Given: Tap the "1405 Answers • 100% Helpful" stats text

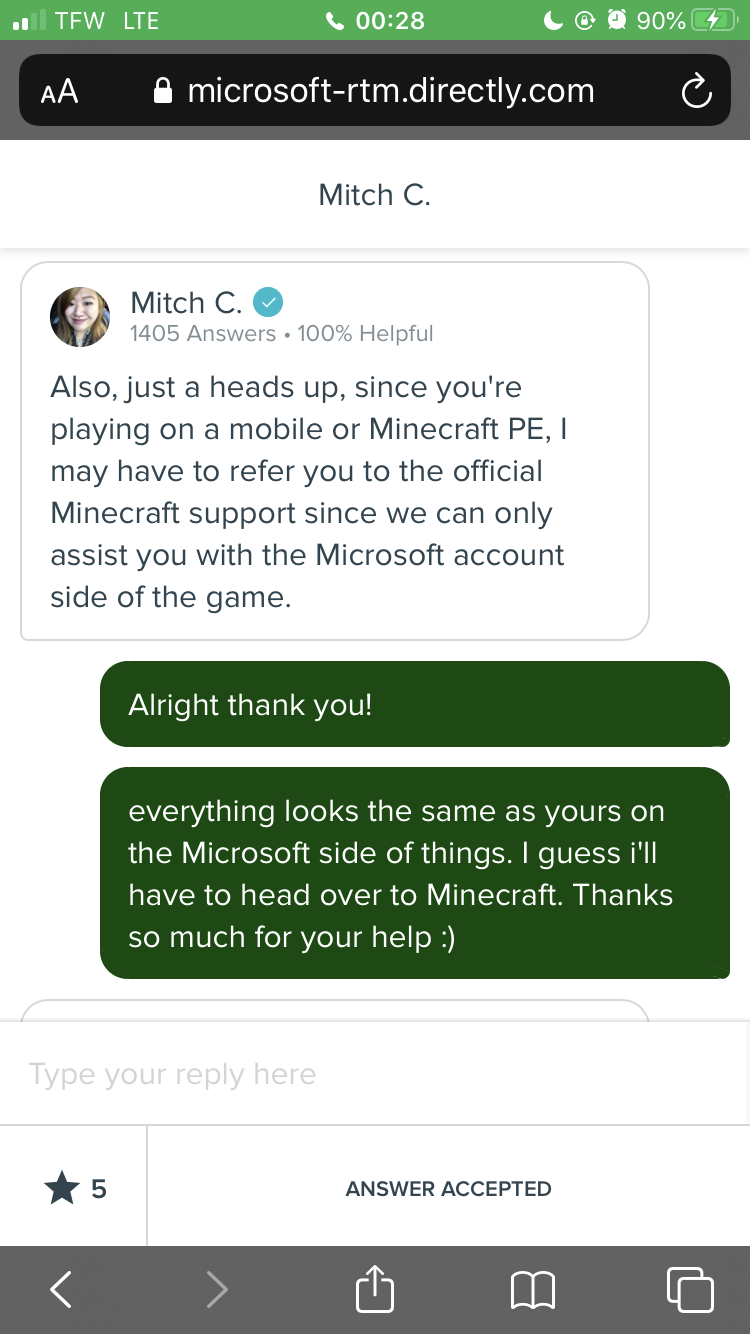Looking at the screenshot, I should 282,334.
